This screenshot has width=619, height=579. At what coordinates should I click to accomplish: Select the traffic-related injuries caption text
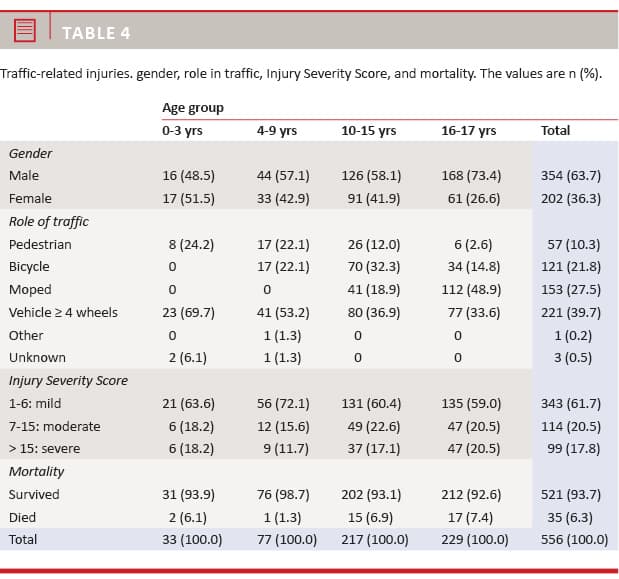(x=301, y=75)
